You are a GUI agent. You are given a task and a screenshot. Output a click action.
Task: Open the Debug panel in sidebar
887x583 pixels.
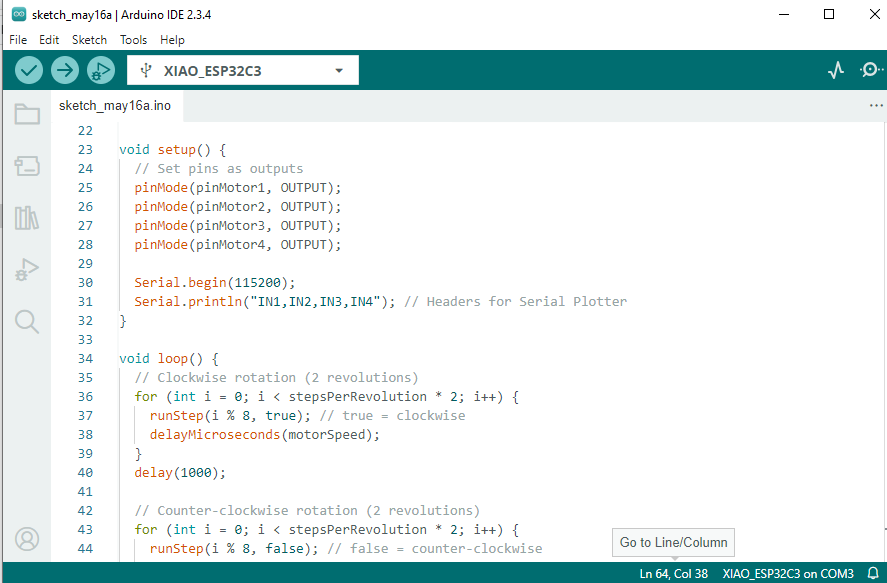[27, 269]
